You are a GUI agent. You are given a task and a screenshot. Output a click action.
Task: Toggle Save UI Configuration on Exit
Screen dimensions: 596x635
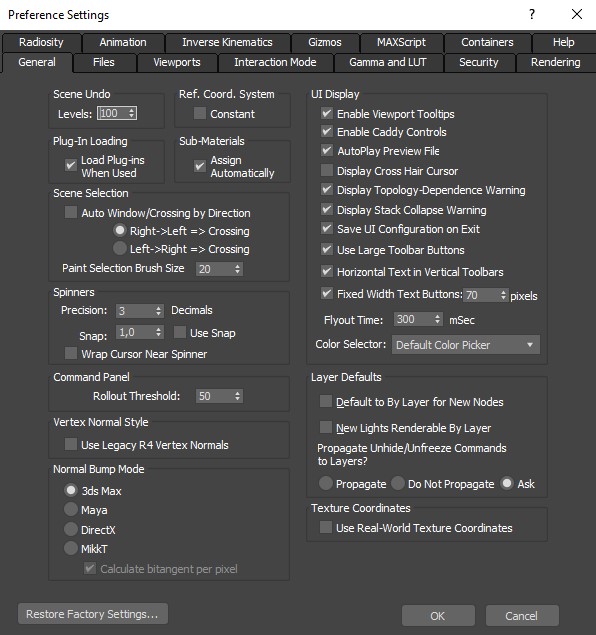(327, 228)
